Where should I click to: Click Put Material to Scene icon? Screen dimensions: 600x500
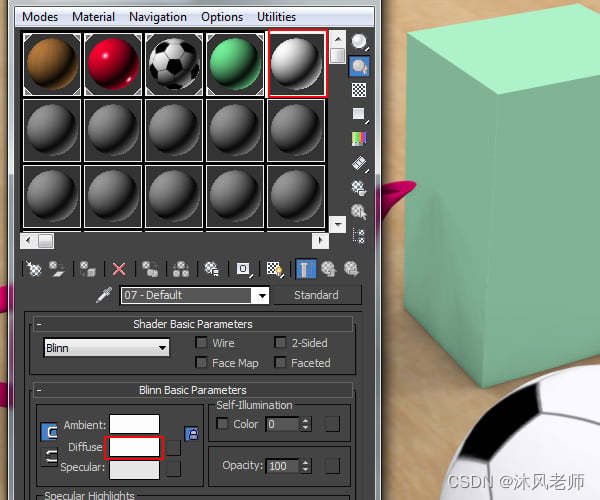57,269
